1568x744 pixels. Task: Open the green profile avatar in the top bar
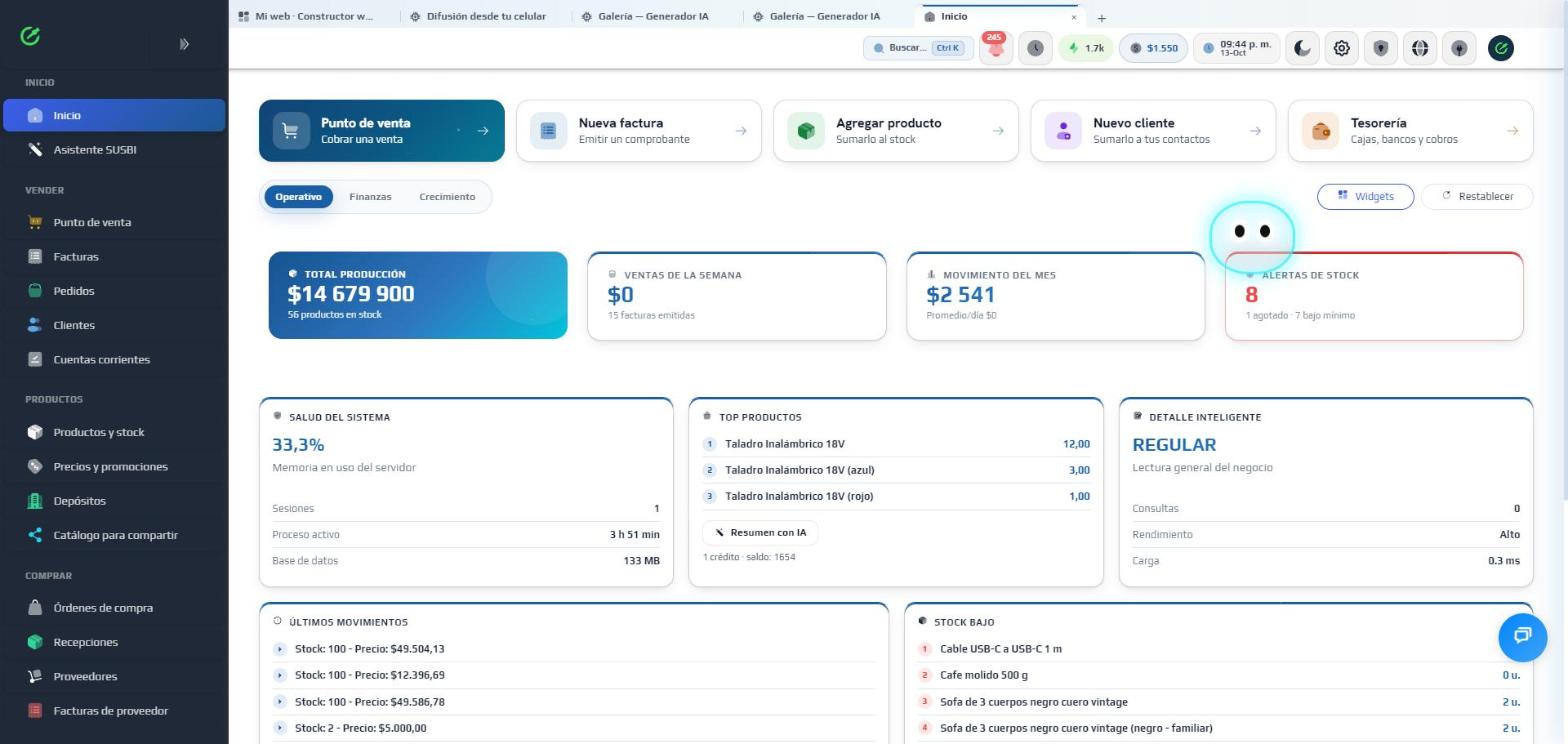click(1500, 48)
